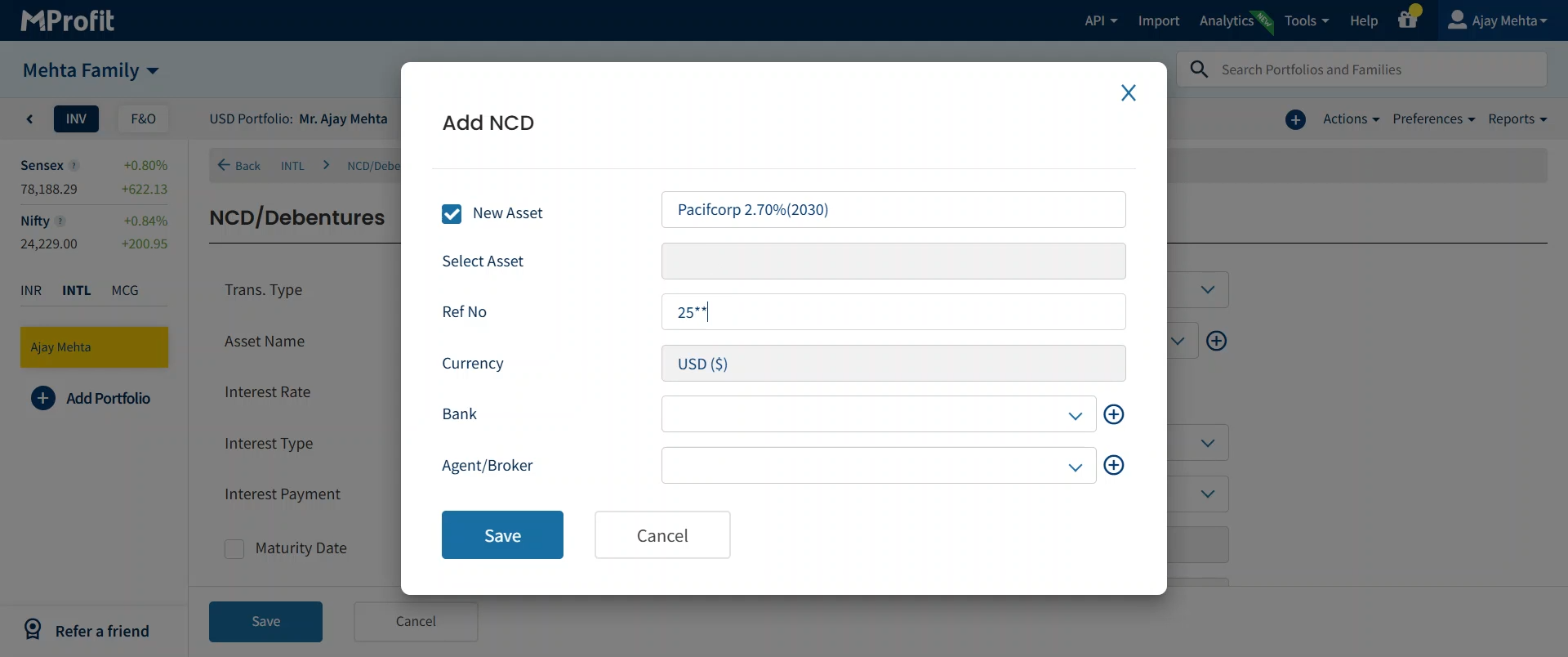Switch to the F&O toggle
The image size is (1568, 657).
pyautogui.click(x=143, y=119)
